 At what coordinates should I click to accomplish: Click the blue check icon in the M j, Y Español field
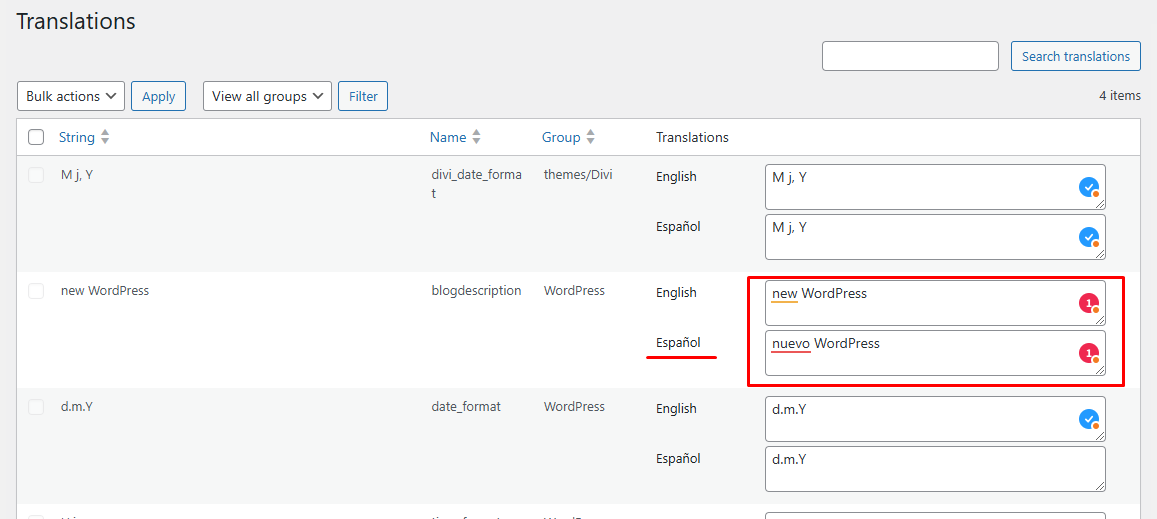1089,238
